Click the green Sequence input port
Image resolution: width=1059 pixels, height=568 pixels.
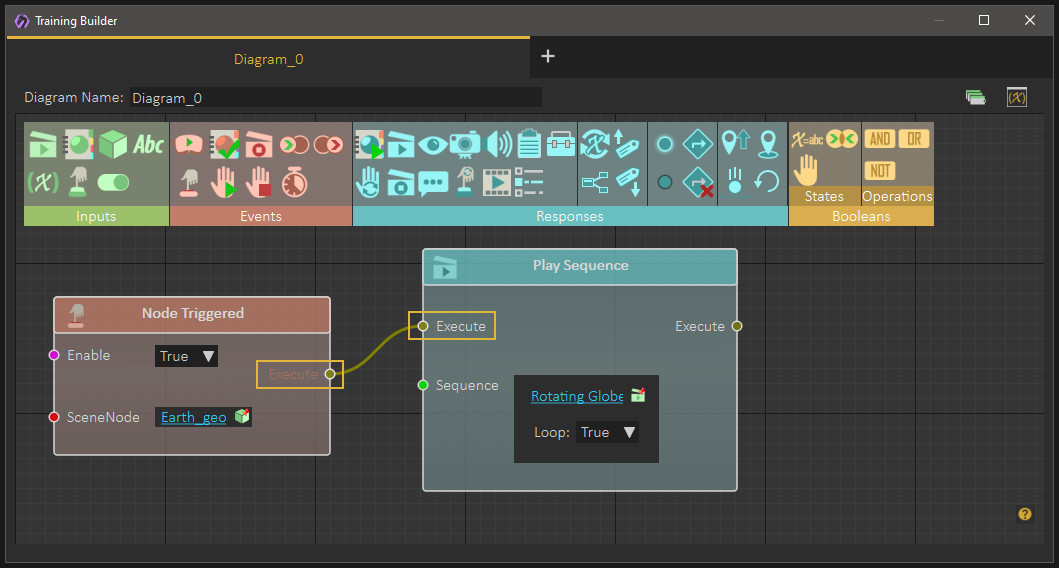point(423,385)
